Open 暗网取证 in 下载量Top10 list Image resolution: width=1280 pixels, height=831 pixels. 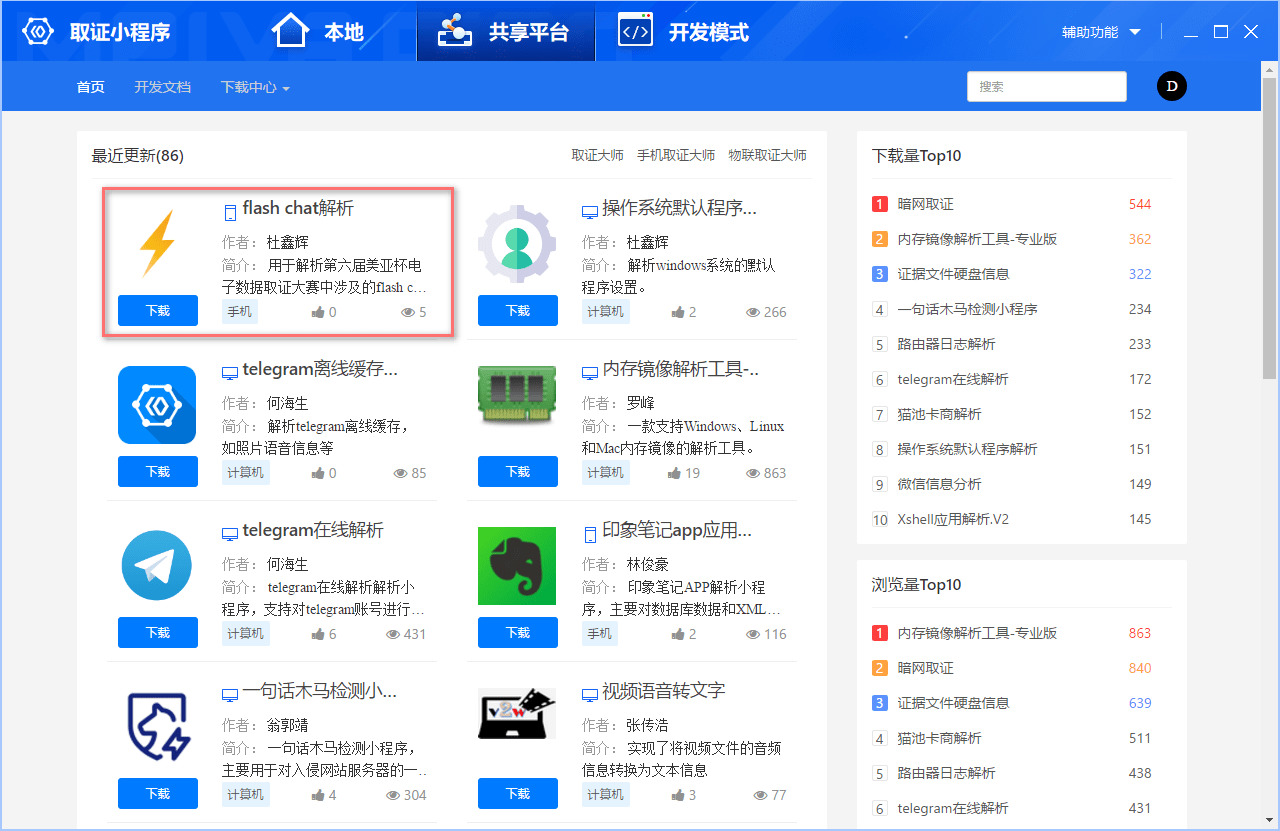tap(925, 204)
